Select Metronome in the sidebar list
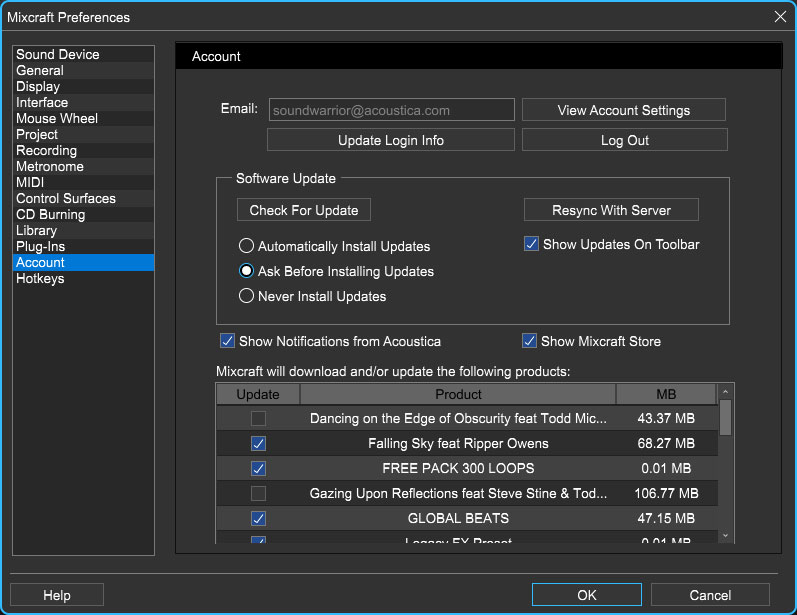Viewport: 797px width, 615px height. pyautogui.click(x=83, y=167)
